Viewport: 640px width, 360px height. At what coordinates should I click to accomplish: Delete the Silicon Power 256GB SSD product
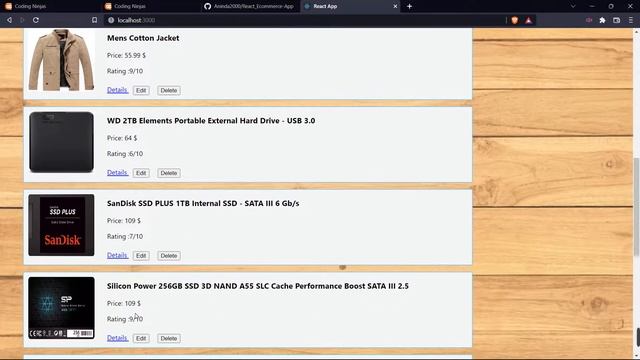click(169, 338)
